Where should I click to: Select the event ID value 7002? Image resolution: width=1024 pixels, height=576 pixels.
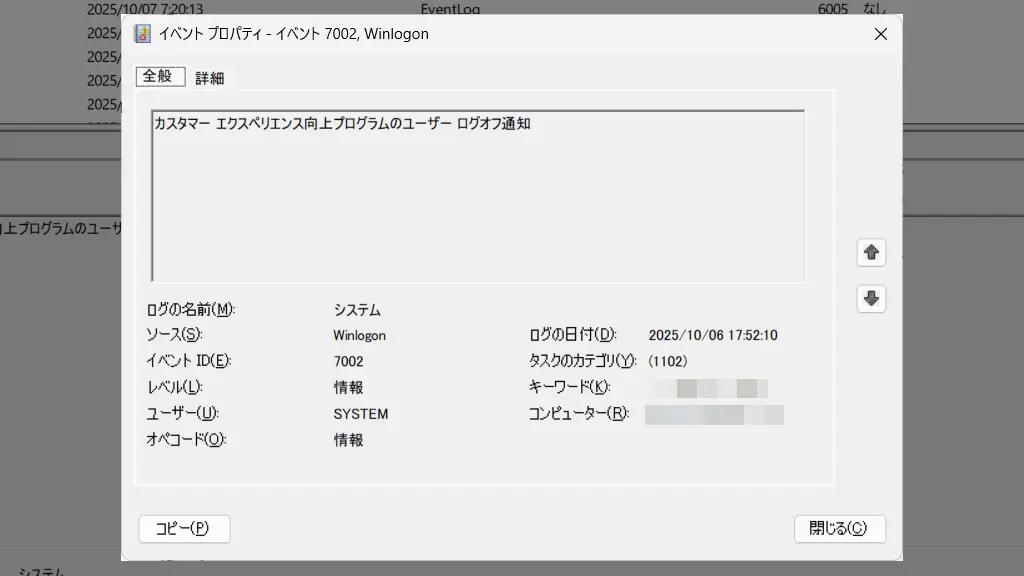[348, 362]
